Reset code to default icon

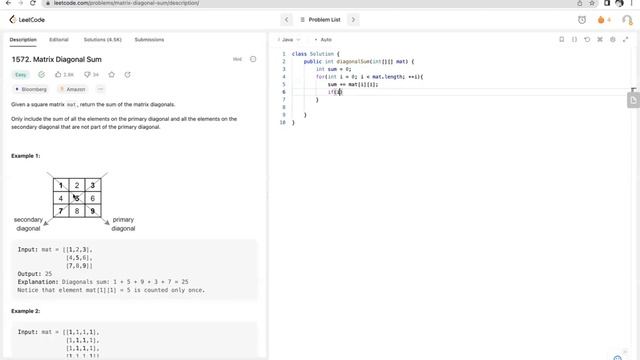(x=587, y=40)
